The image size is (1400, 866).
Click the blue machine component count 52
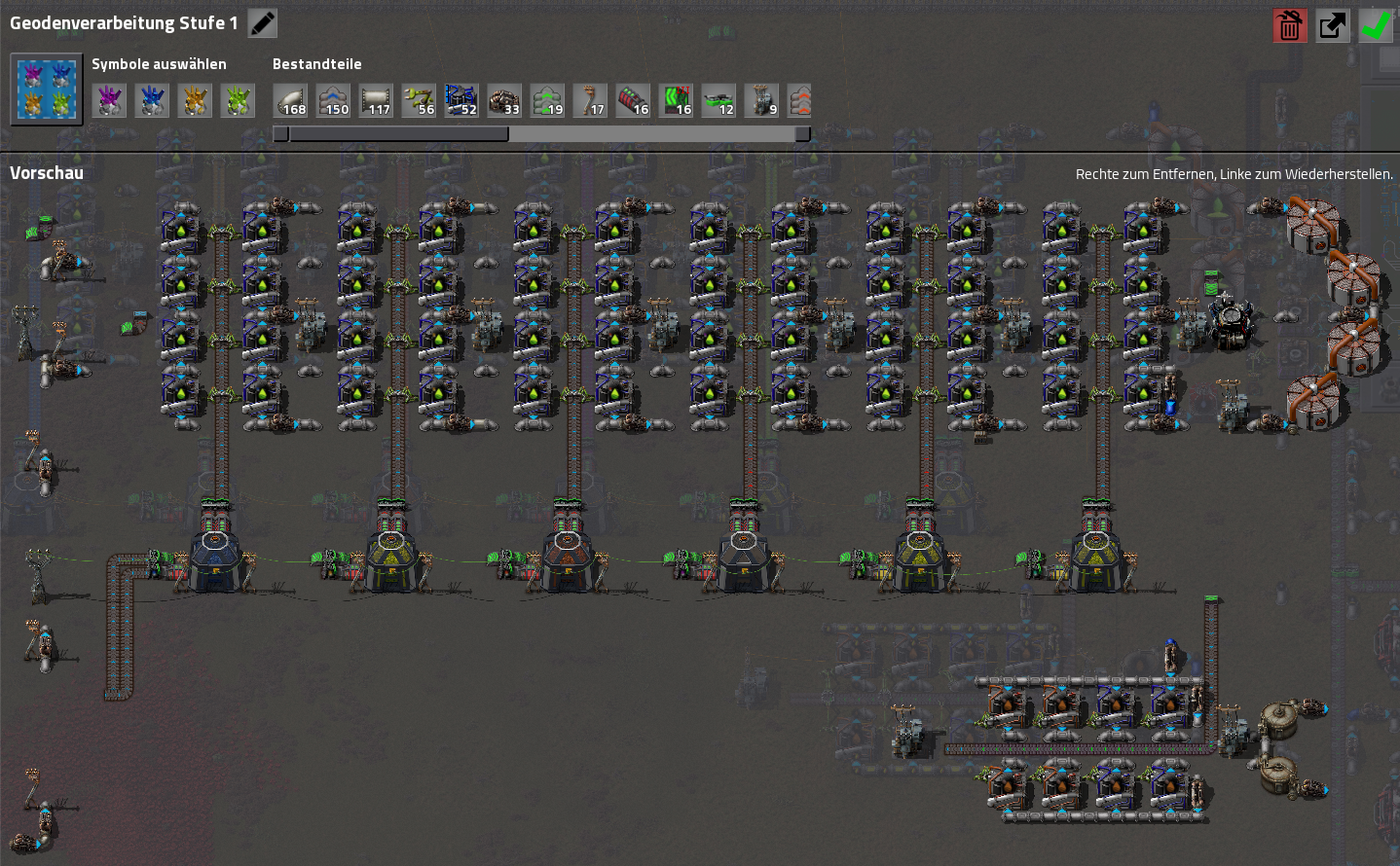(461, 100)
